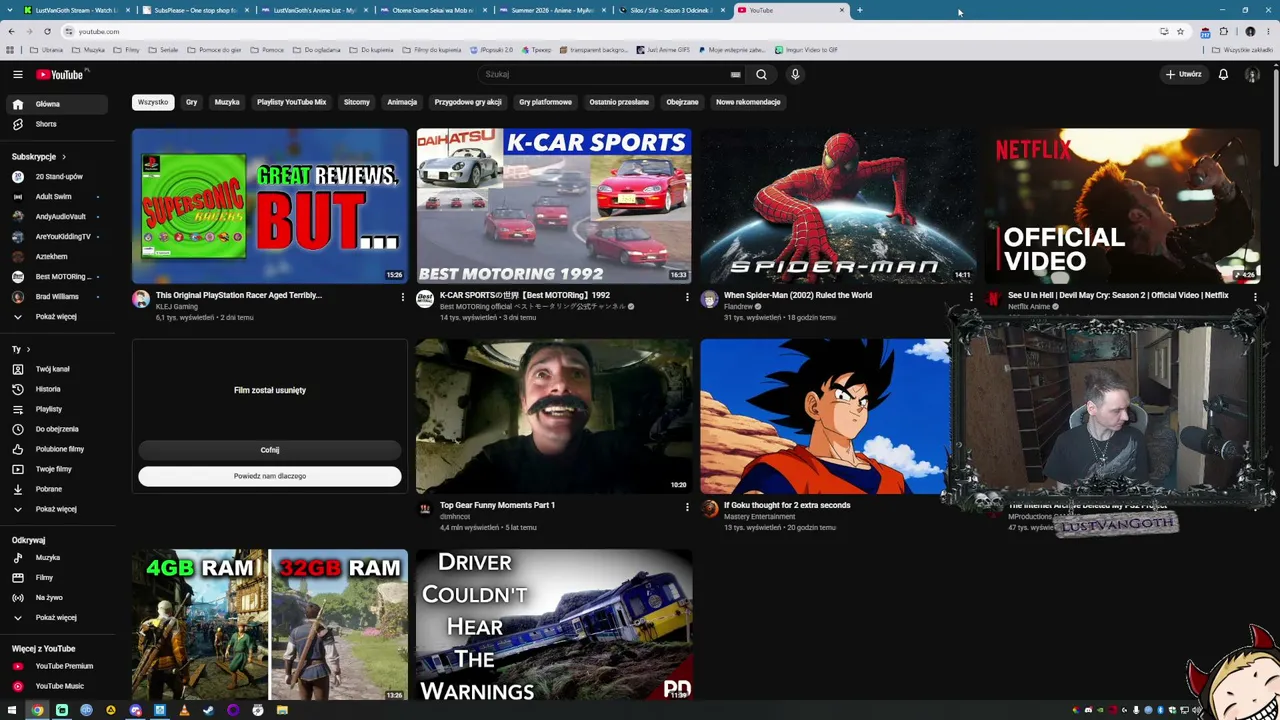Viewport: 1280px width, 720px height.
Task: Click the YouTube logo
Action: pos(60,74)
